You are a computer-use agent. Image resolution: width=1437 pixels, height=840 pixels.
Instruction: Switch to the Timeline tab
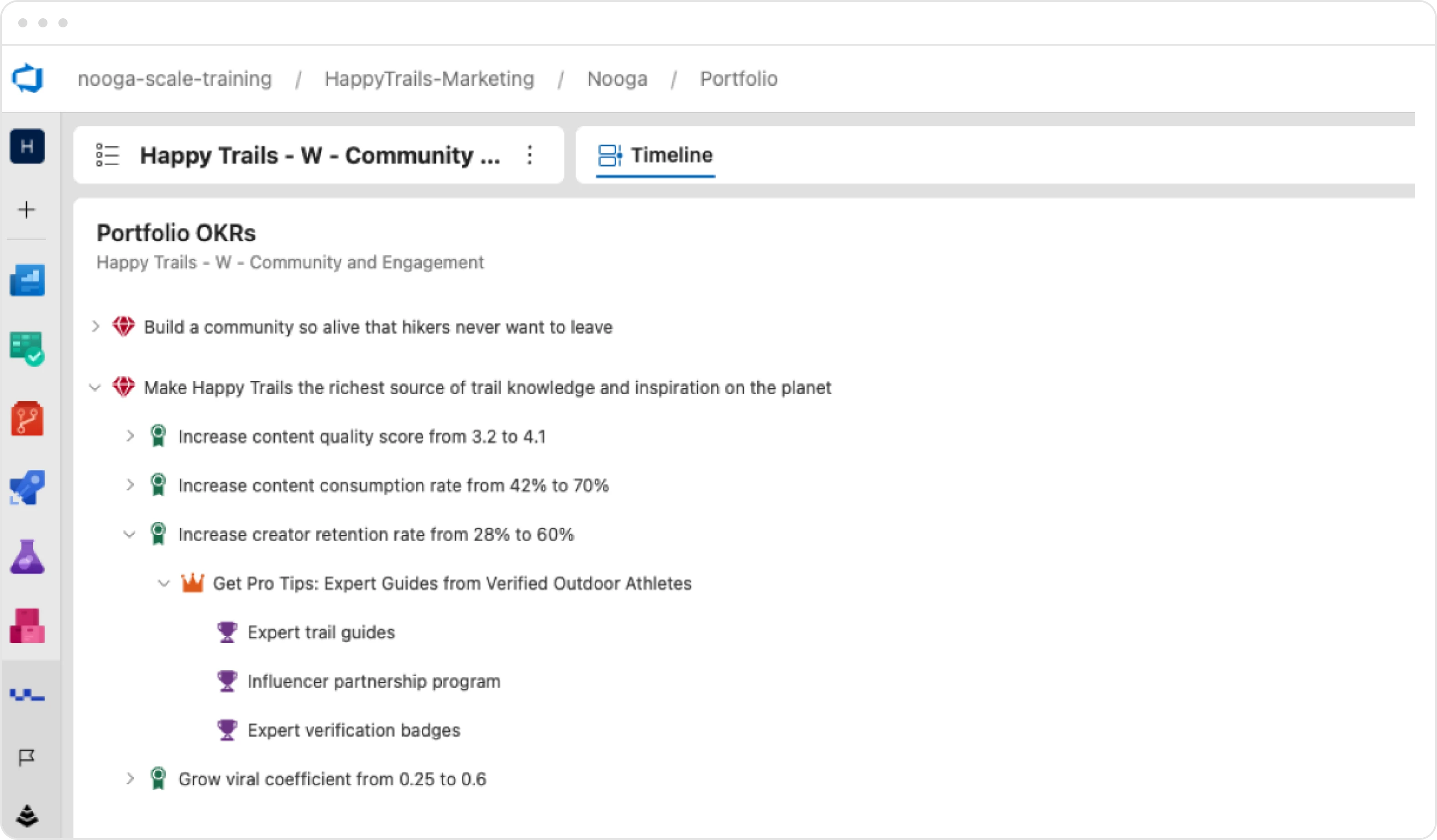[x=655, y=155]
